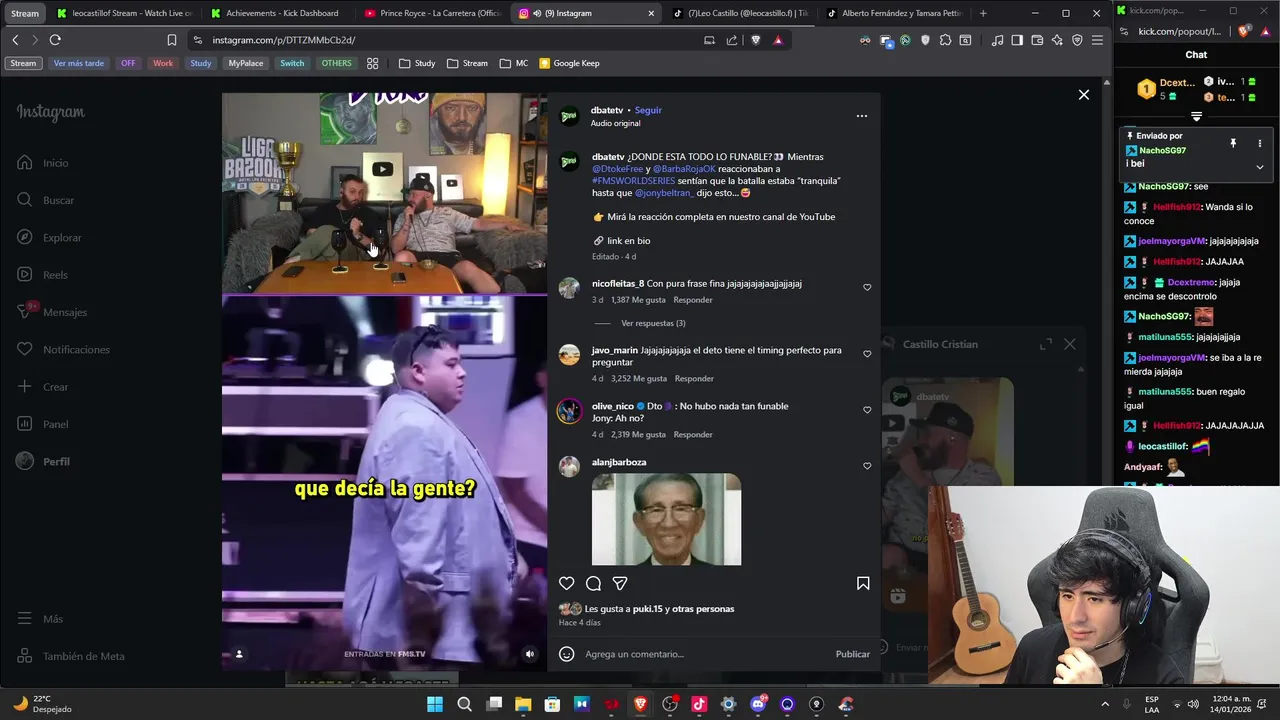Open Mensajes in Instagram sidebar
Screen dimensions: 1280x720
point(52,312)
